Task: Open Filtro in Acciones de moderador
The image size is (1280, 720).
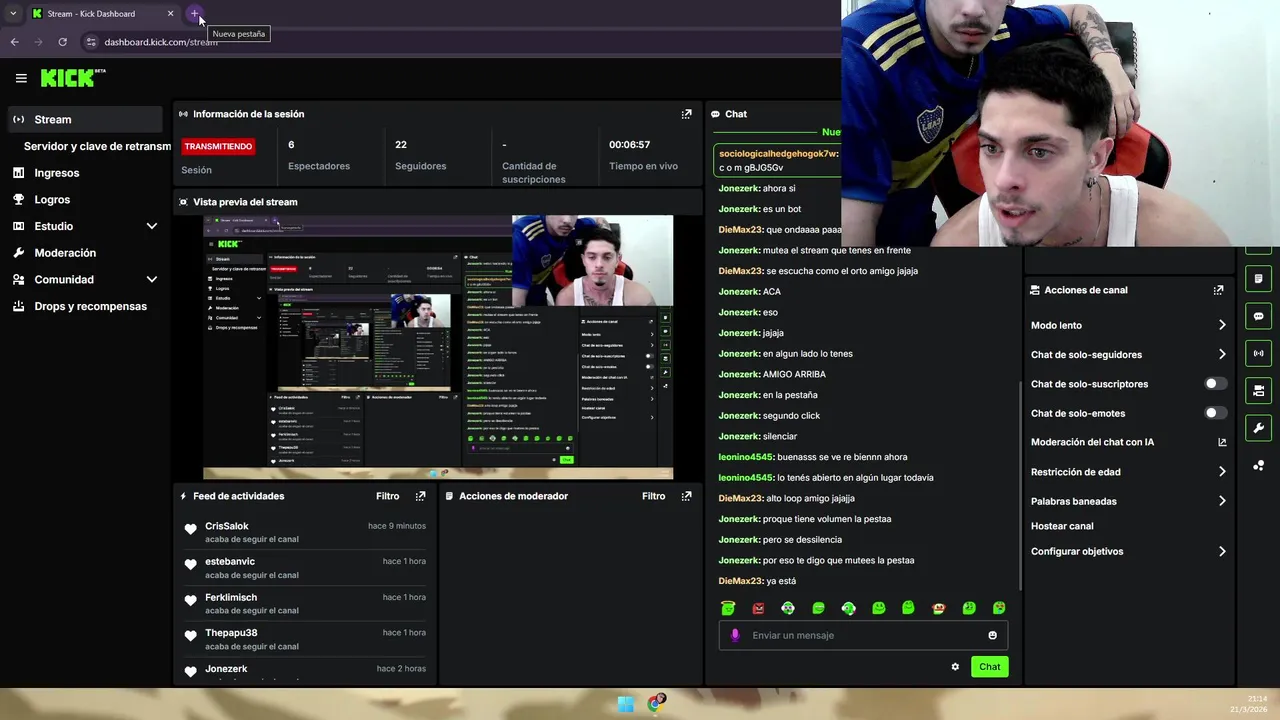Action: (653, 496)
